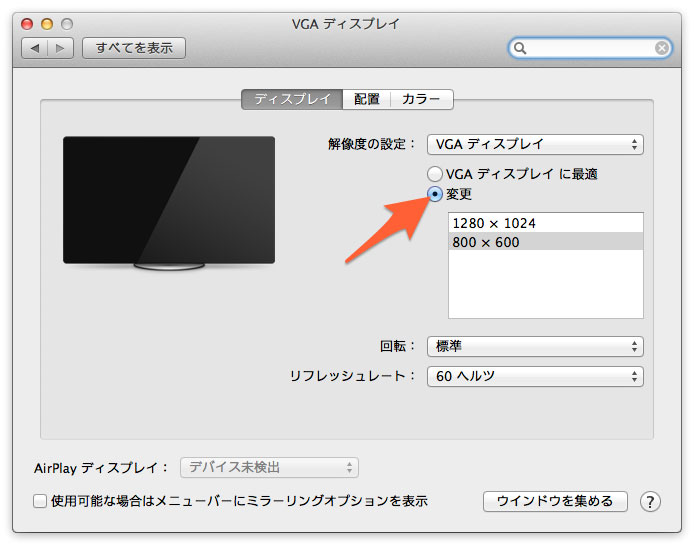Open the リフレッシュレート dropdown showing 60 ヘルツ
This screenshot has width=694, height=545.
[x=535, y=376]
